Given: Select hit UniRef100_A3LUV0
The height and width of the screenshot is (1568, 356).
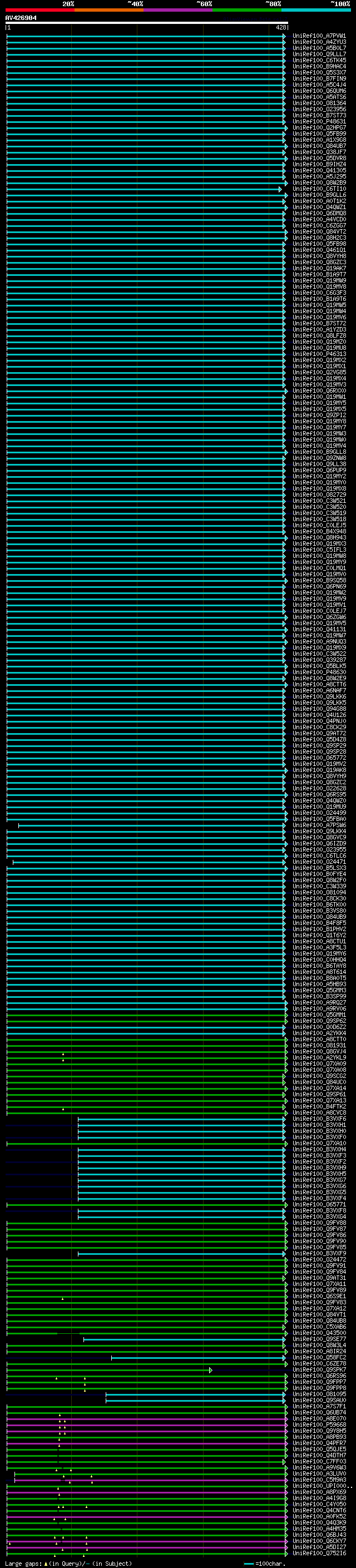Looking at the screenshot, I should [319, 1473].
